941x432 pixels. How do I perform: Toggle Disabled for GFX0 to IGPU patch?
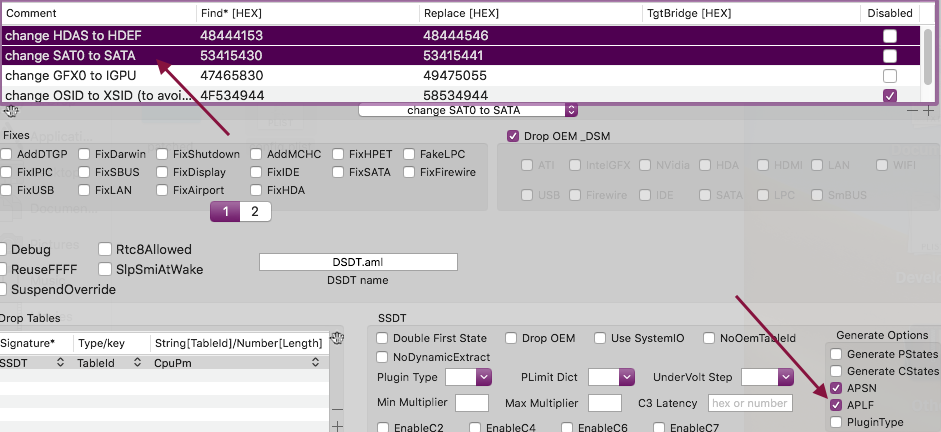click(x=890, y=76)
